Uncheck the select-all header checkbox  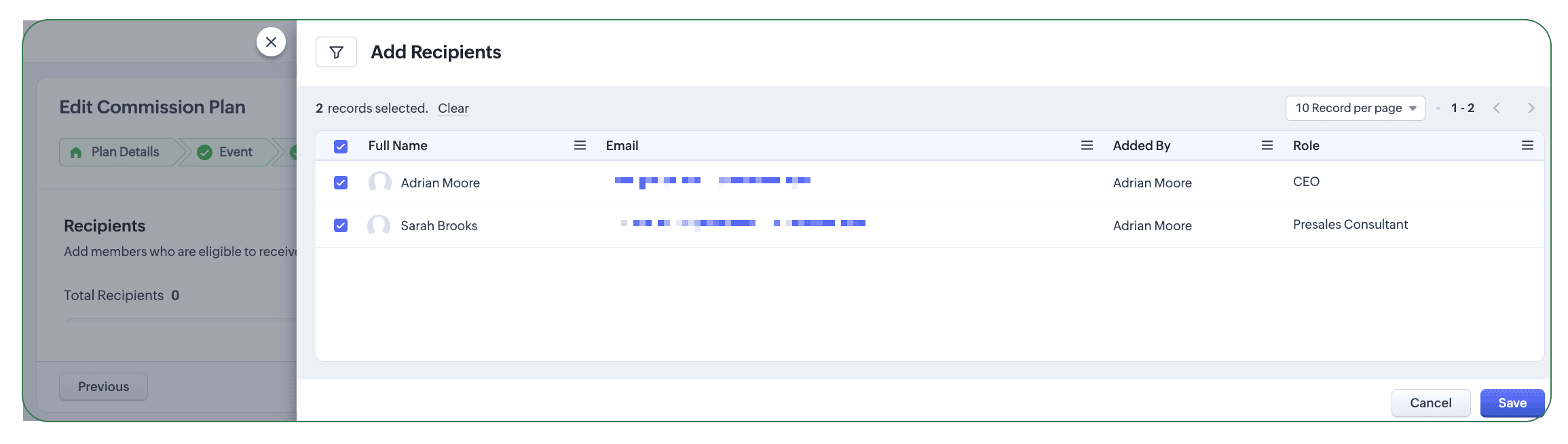coord(341,146)
